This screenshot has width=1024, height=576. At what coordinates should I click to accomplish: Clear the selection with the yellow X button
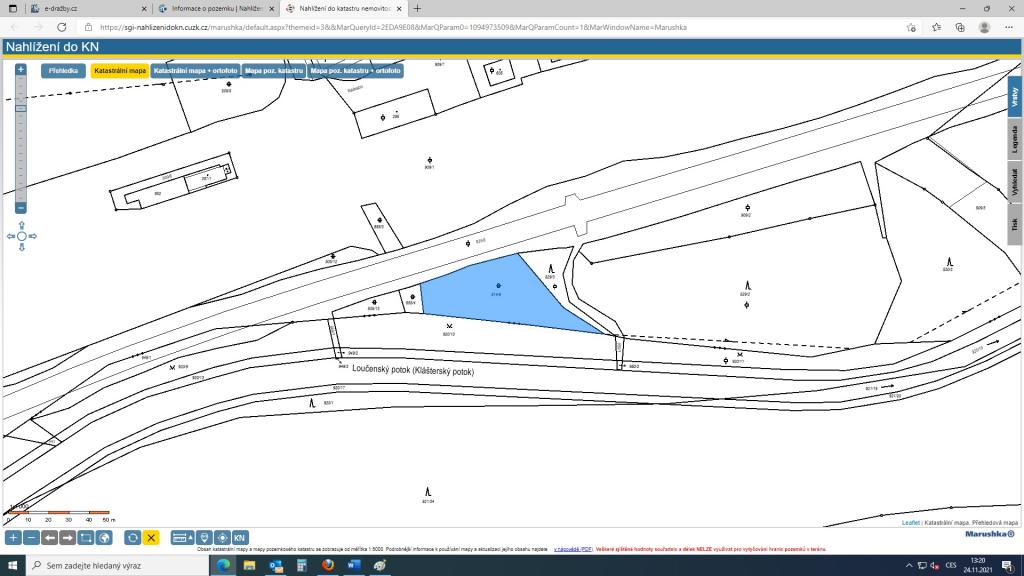click(151, 537)
